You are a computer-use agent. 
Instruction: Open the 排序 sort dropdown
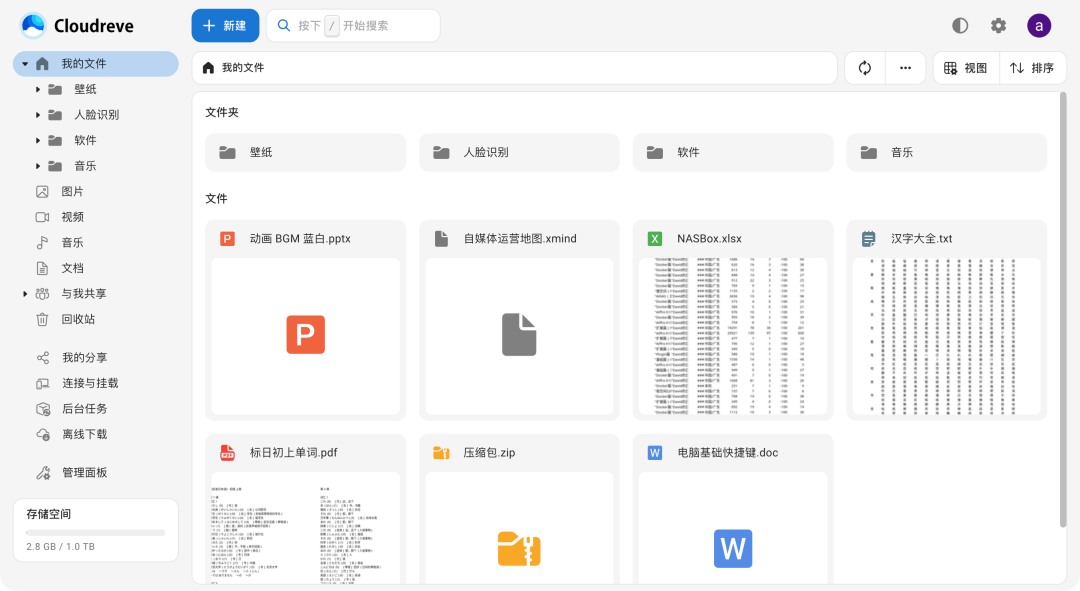pyautogui.click(x=1032, y=68)
